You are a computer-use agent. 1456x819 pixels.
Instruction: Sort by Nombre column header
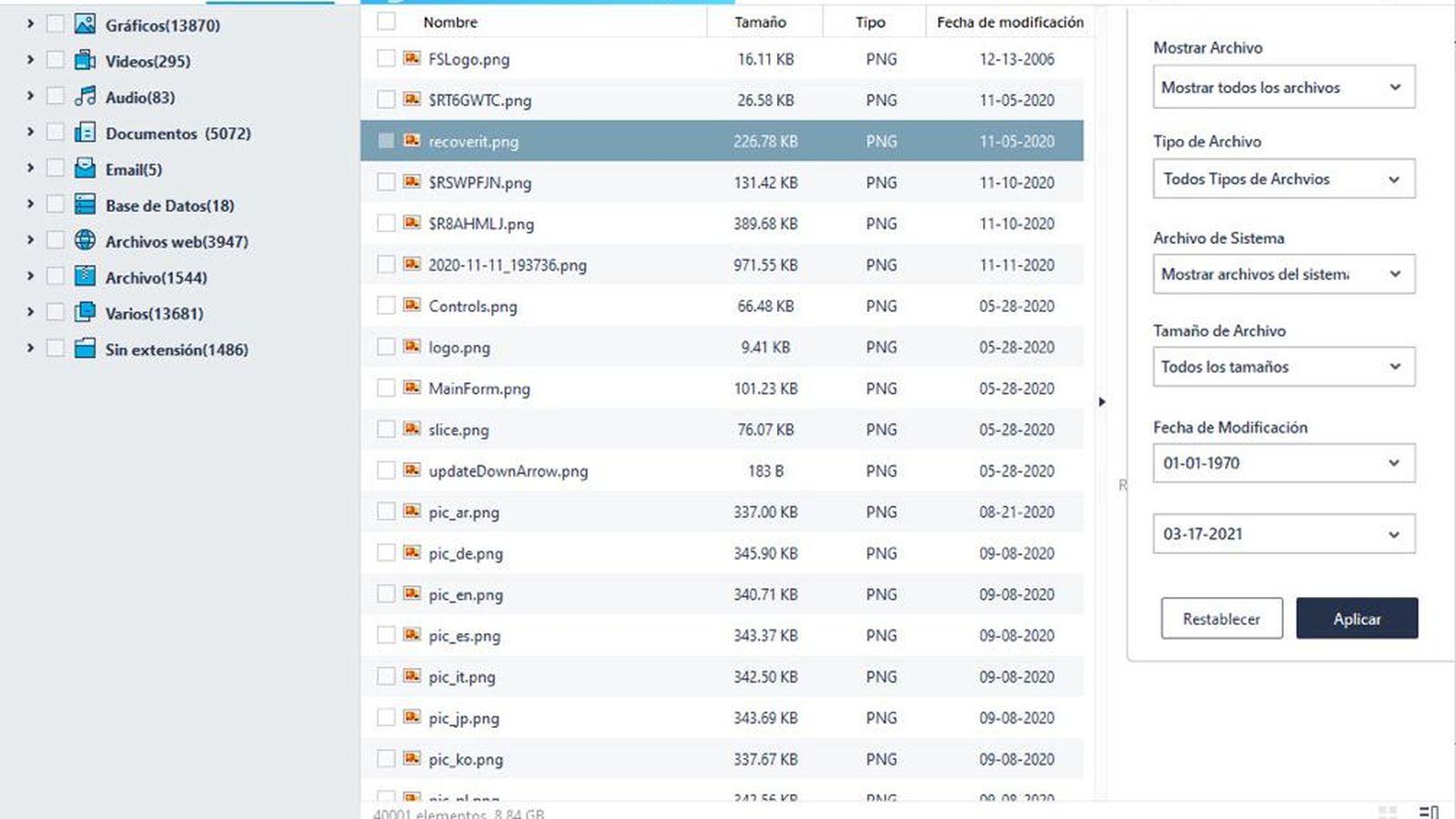click(x=450, y=22)
